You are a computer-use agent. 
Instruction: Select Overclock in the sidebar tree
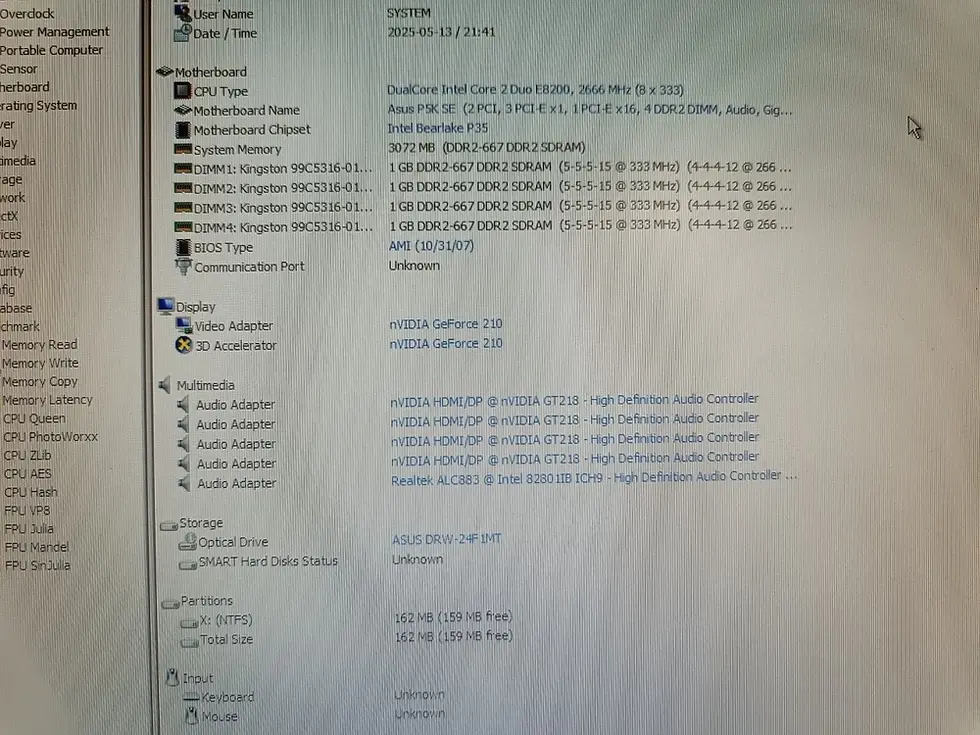[x=28, y=13]
